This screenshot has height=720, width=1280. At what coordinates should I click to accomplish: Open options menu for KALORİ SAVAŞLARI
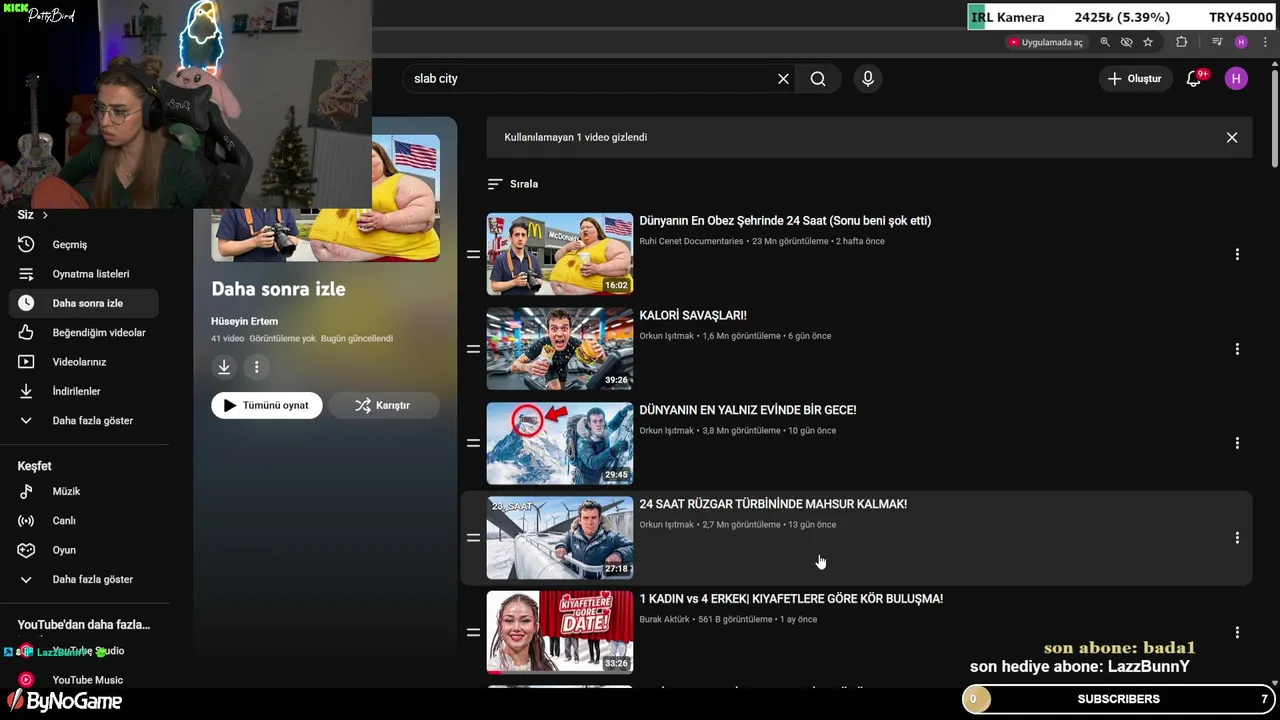click(x=1237, y=349)
